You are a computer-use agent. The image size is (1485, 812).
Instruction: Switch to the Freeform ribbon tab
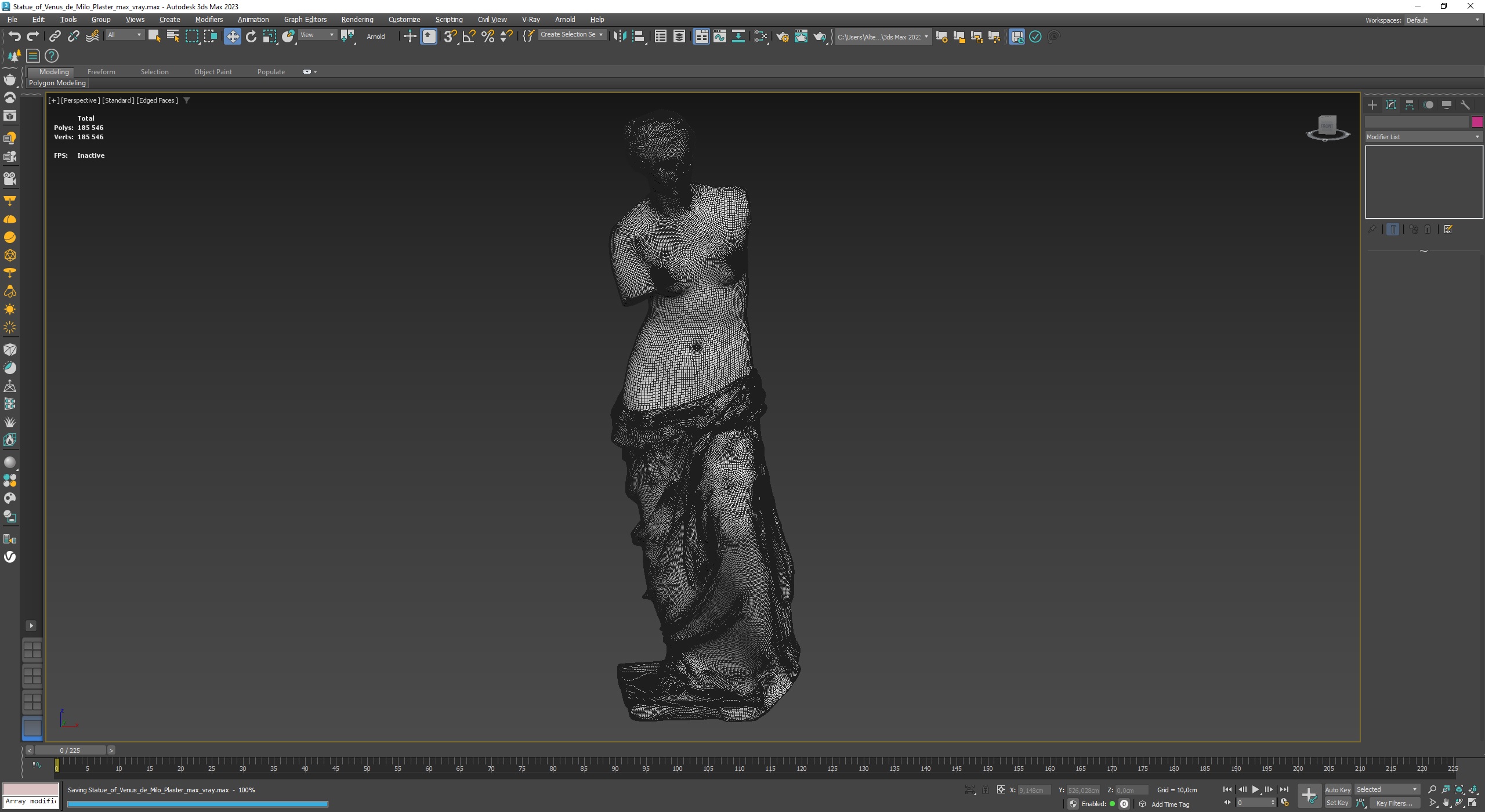[102, 72]
